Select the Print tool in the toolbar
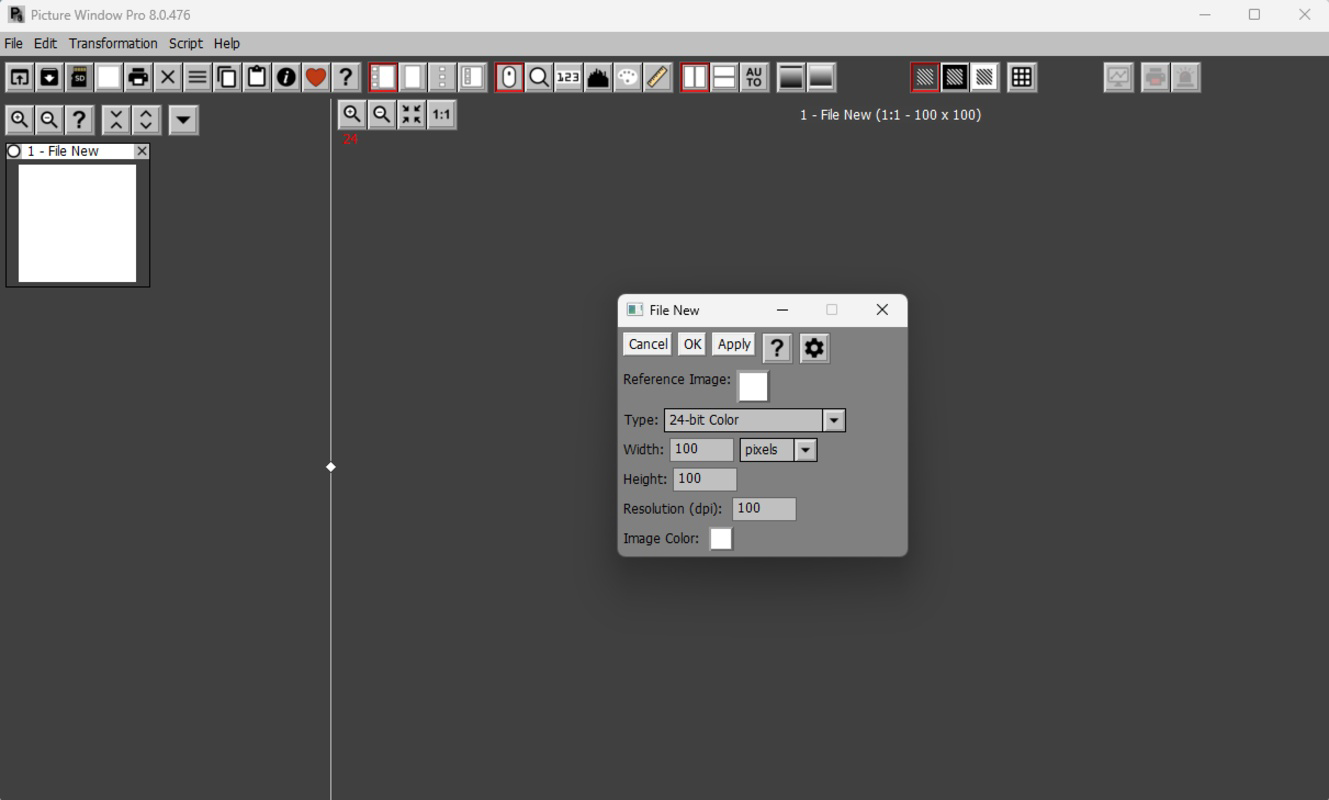Image resolution: width=1329 pixels, height=800 pixels. [138, 76]
